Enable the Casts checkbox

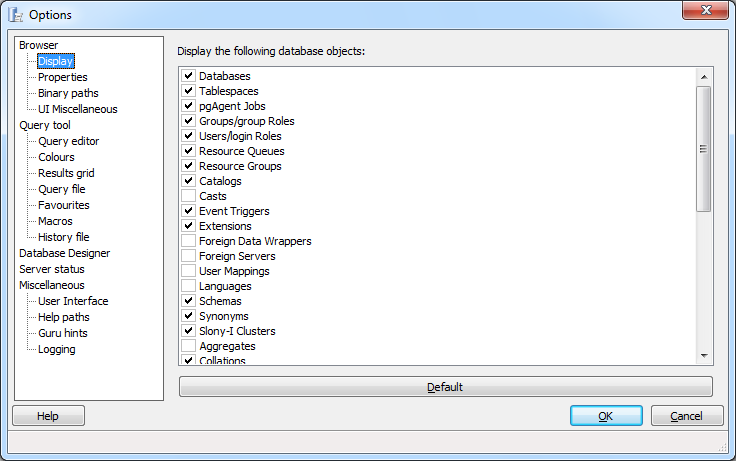click(x=188, y=196)
